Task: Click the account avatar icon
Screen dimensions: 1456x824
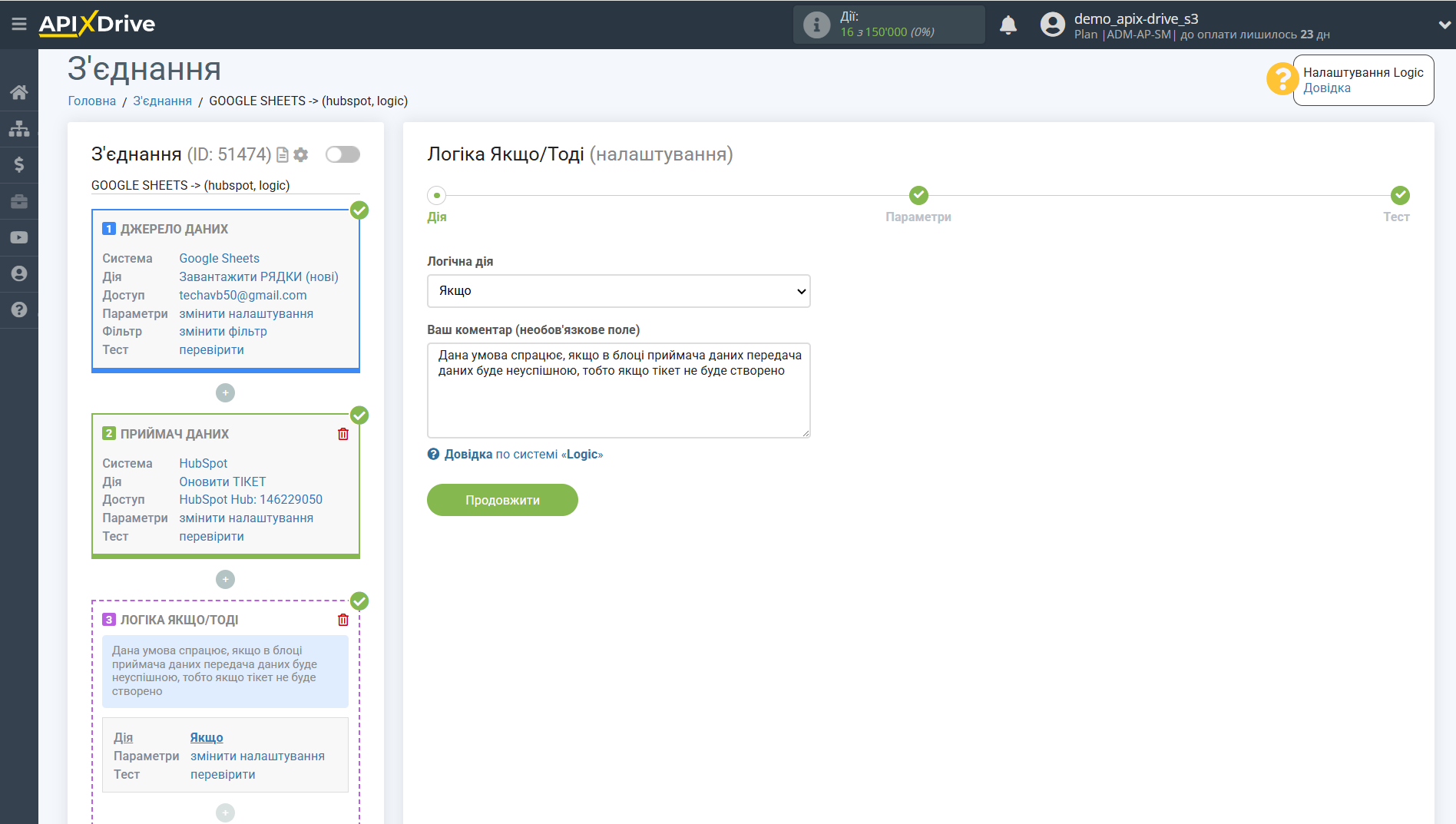Action: click(x=1052, y=25)
